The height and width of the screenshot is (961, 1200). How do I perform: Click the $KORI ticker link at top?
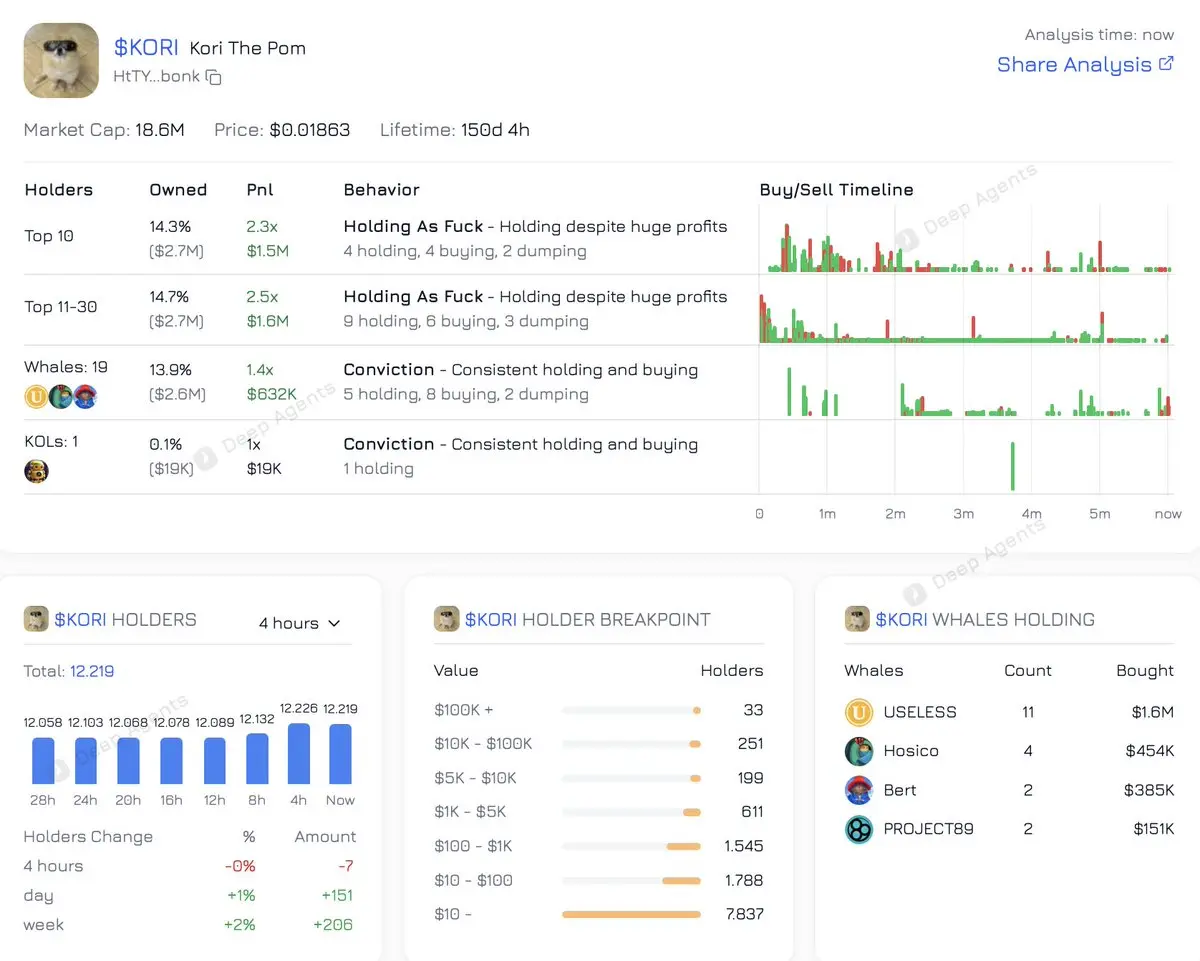[146, 47]
